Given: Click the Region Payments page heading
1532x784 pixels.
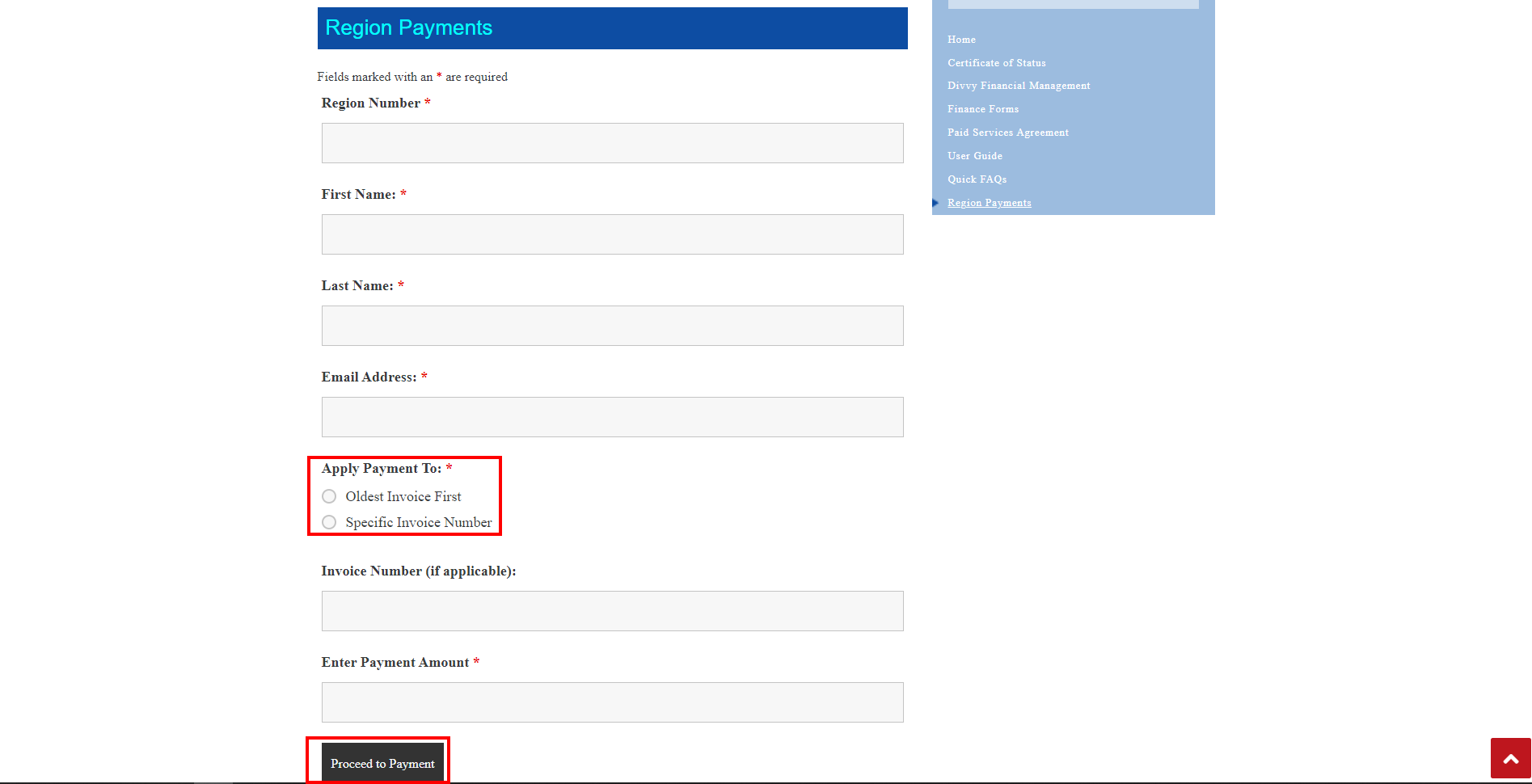Looking at the screenshot, I should point(408,28).
